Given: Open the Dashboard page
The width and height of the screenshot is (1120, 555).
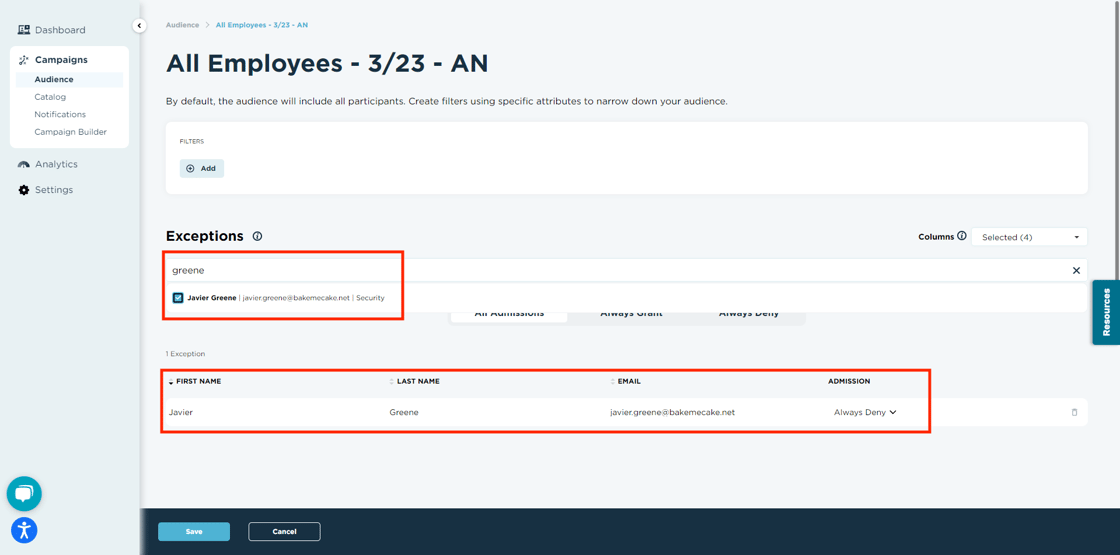Looking at the screenshot, I should click(60, 30).
